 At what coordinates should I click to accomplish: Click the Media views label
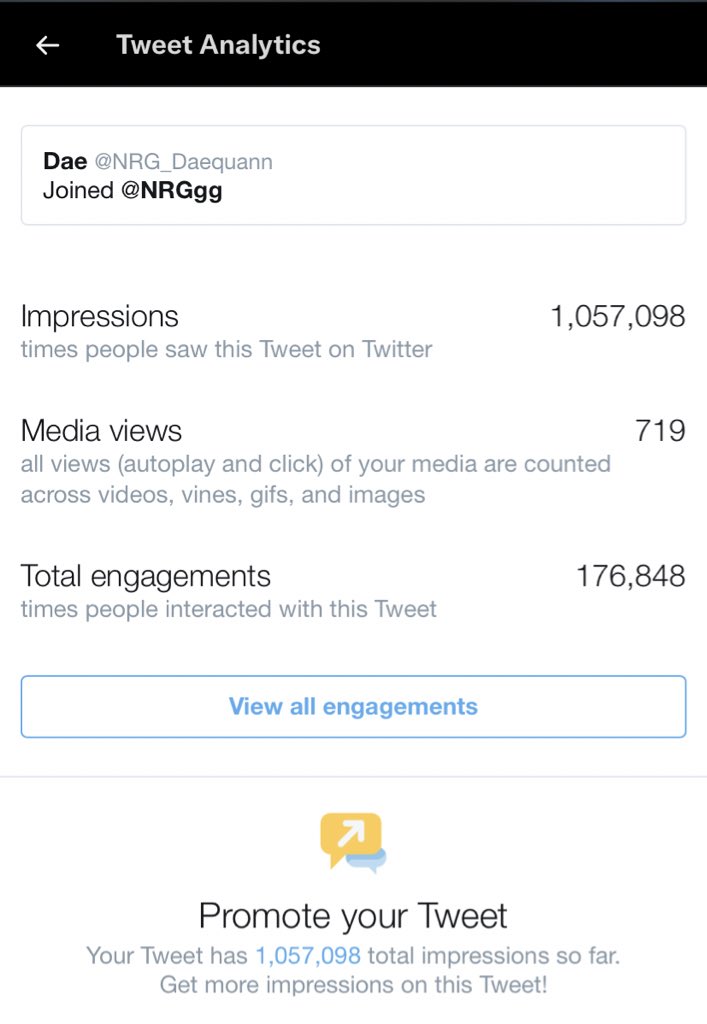pyautogui.click(x=101, y=431)
